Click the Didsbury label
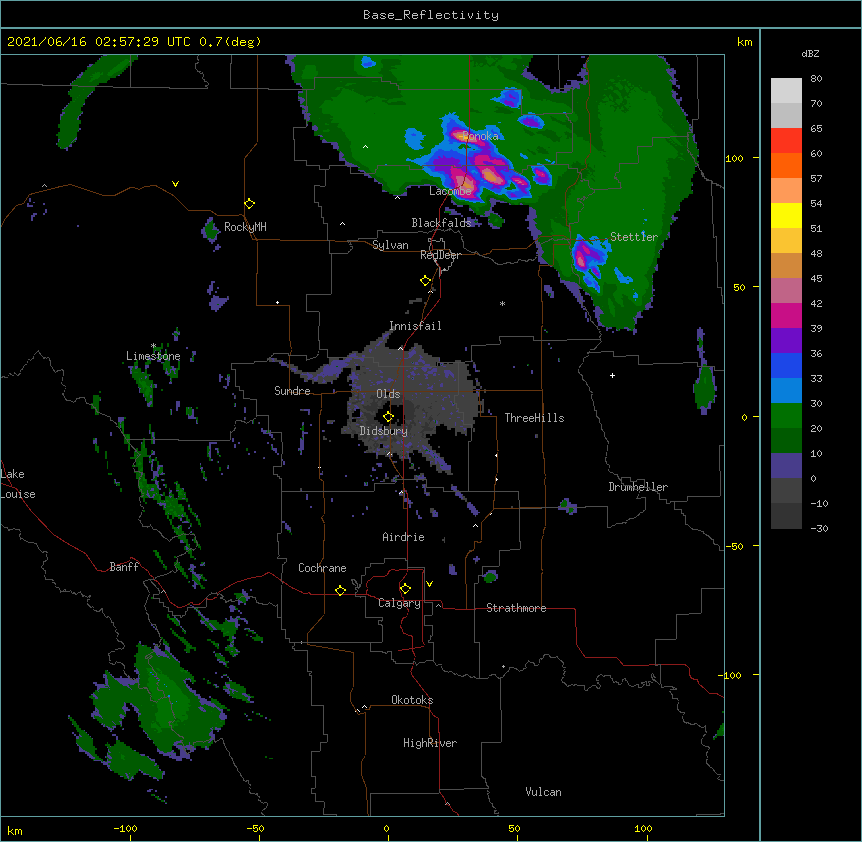This screenshot has height=842, width=862. (383, 431)
